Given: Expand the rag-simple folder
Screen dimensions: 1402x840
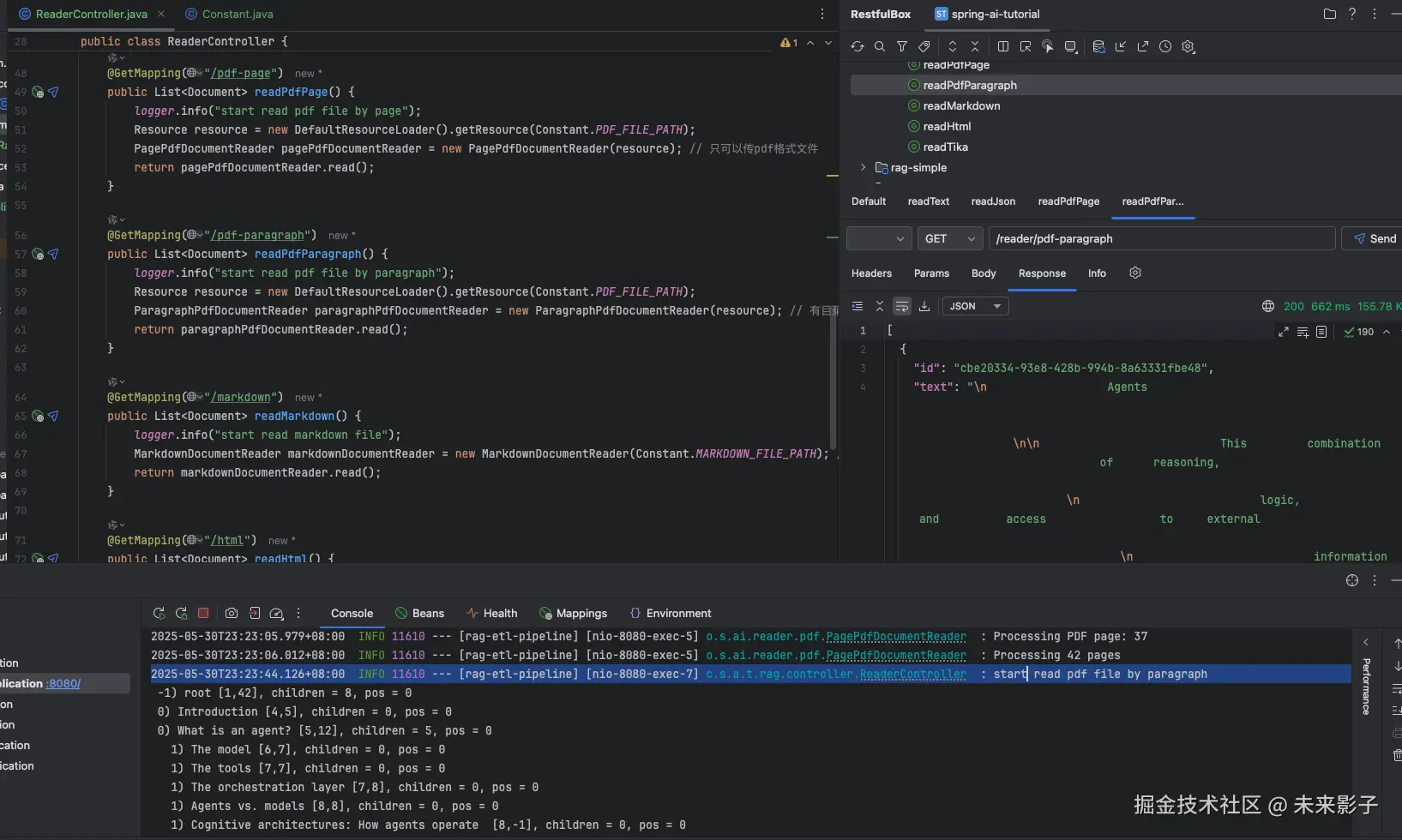Looking at the screenshot, I should (863, 167).
